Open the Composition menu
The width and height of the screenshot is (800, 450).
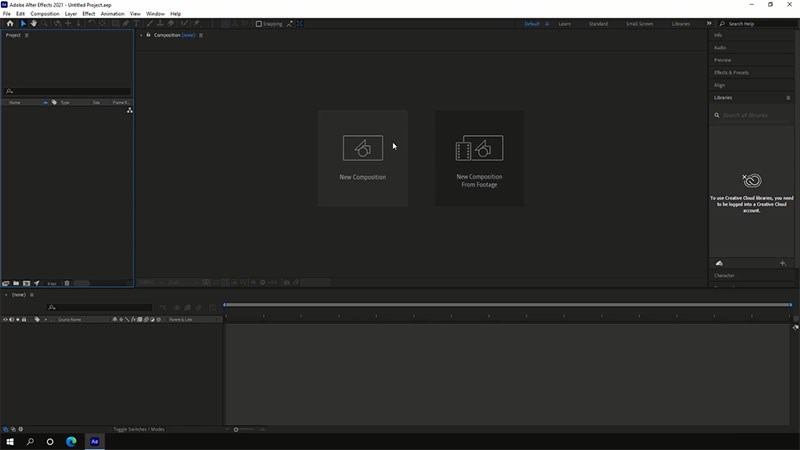[x=45, y=14]
